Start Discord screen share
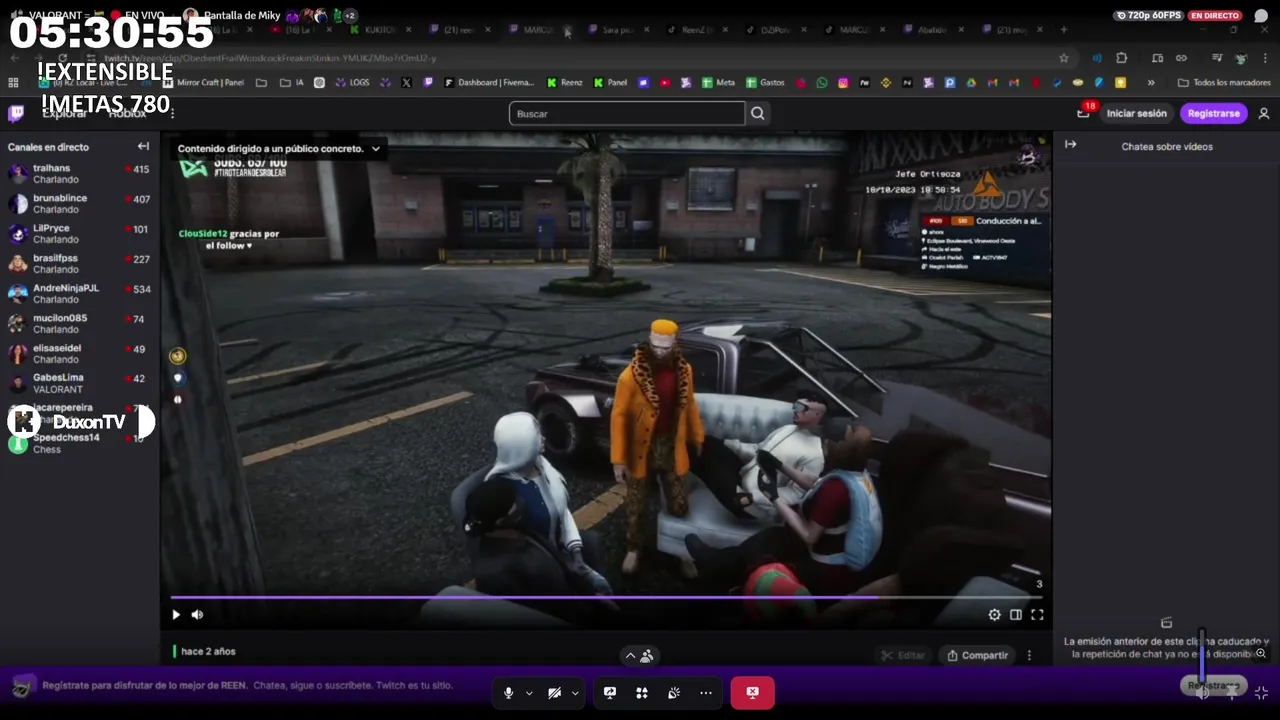The image size is (1280, 720). coord(609,692)
